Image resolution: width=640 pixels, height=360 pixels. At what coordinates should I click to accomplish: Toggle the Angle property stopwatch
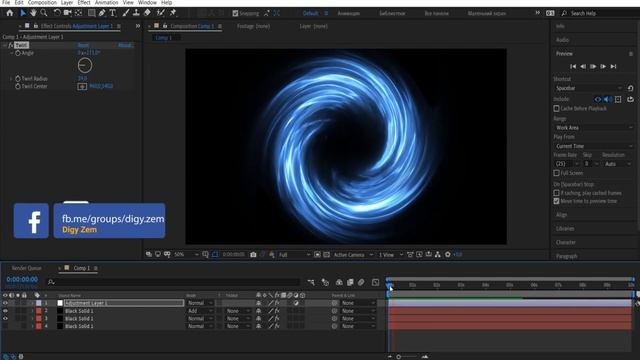[x=18, y=53]
